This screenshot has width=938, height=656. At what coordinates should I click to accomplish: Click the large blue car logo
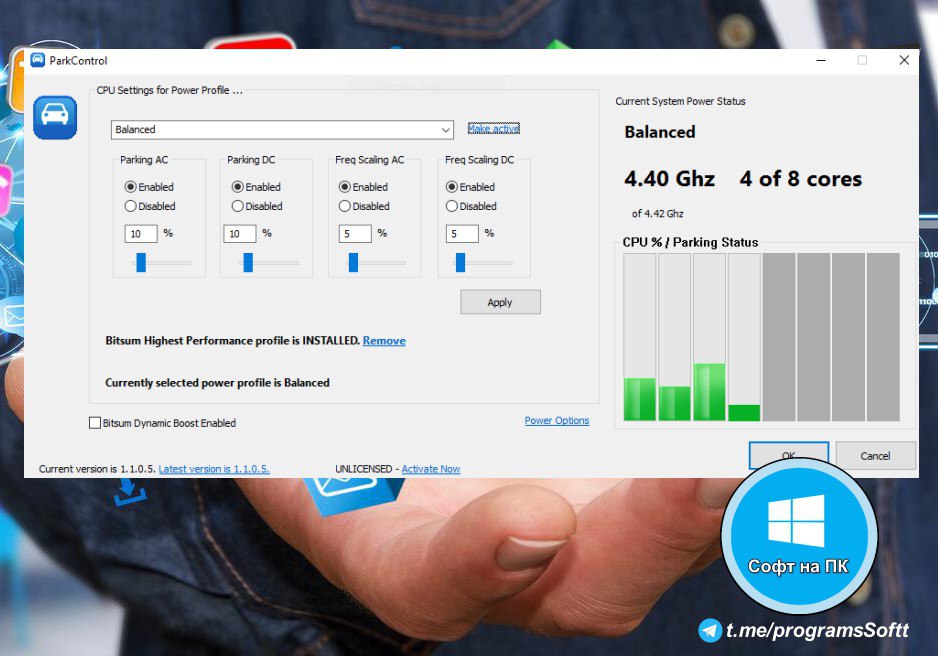click(x=55, y=117)
